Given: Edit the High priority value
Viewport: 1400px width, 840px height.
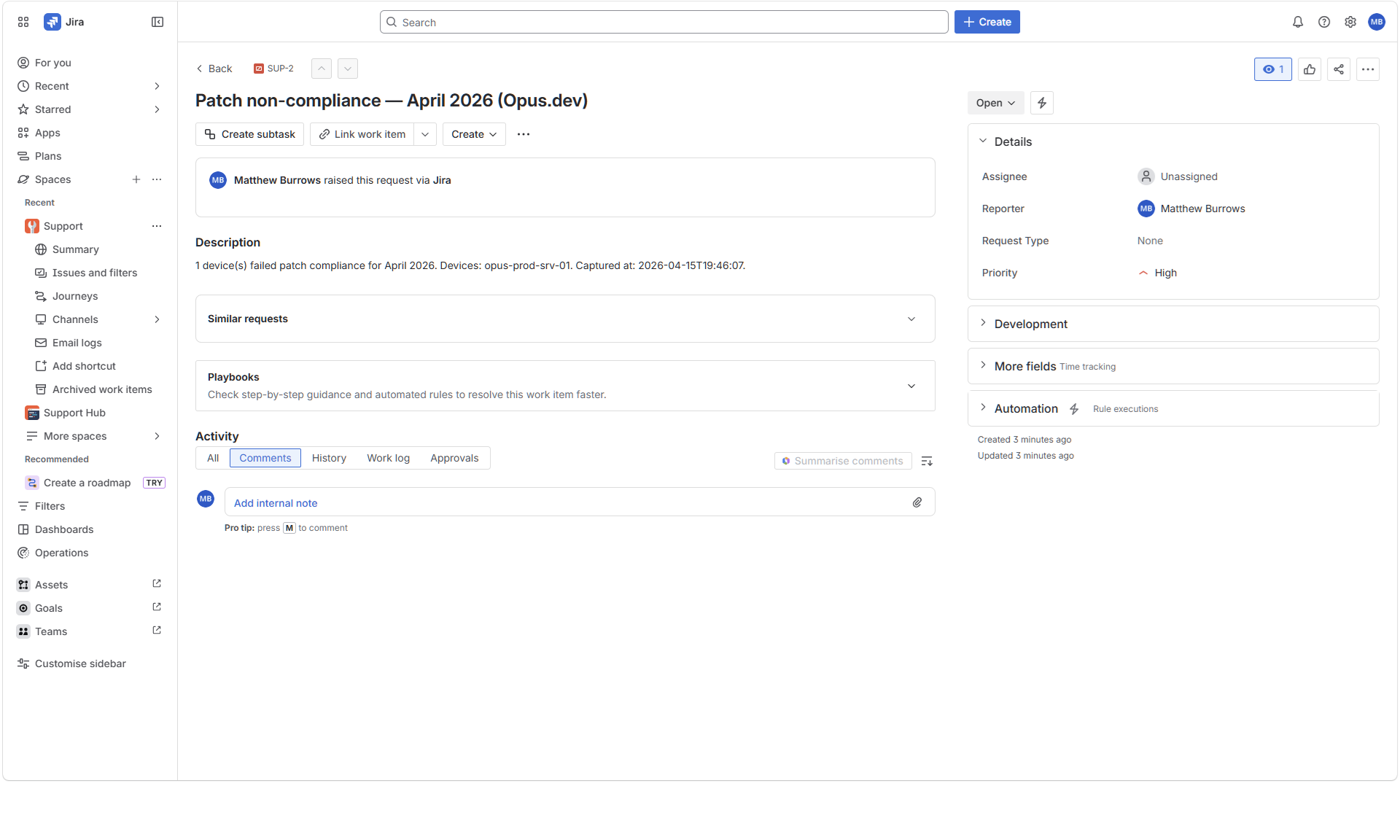Looking at the screenshot, I should point(1158,273).
